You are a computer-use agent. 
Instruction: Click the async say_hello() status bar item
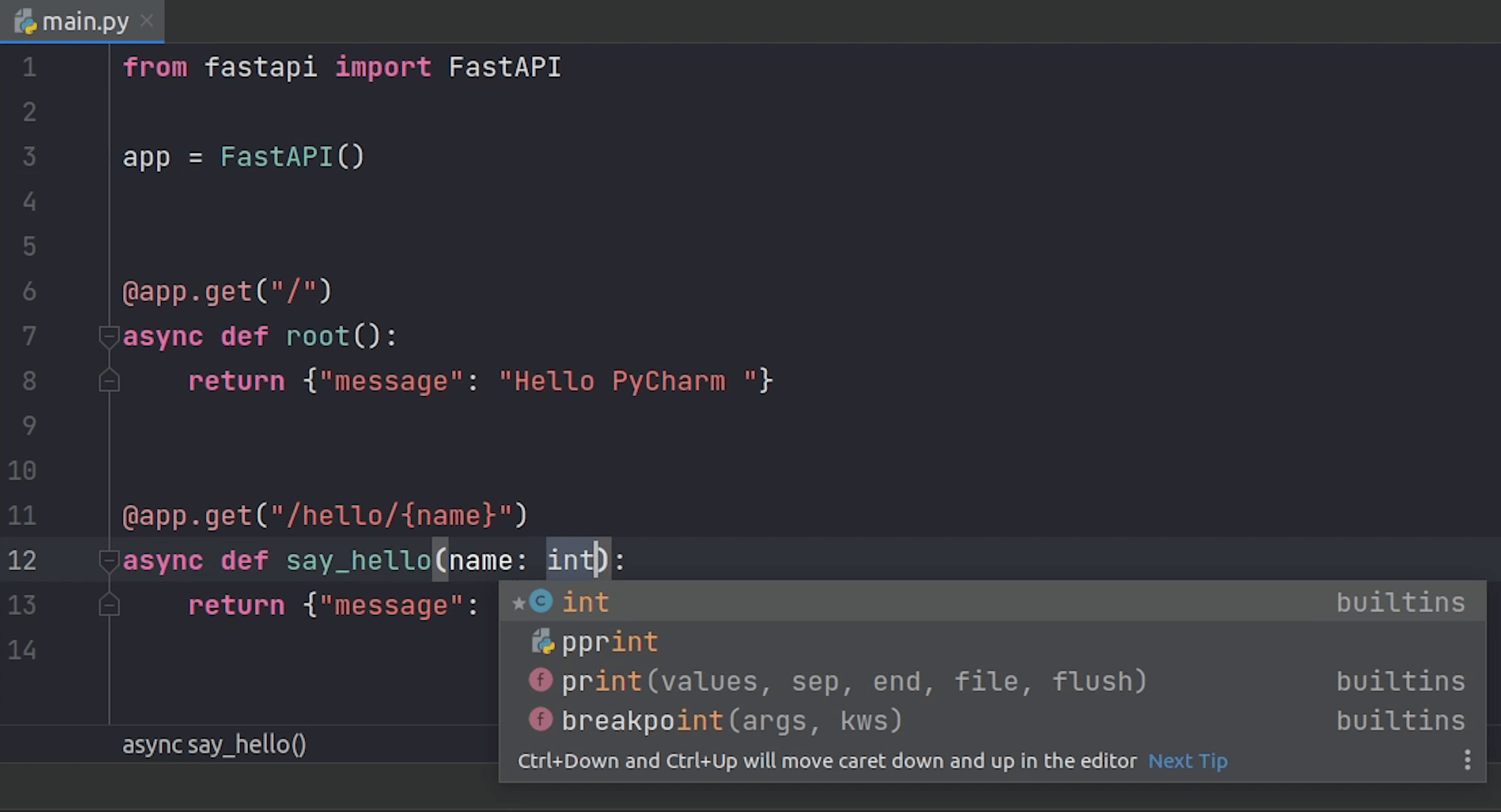(x=214, y=744)
